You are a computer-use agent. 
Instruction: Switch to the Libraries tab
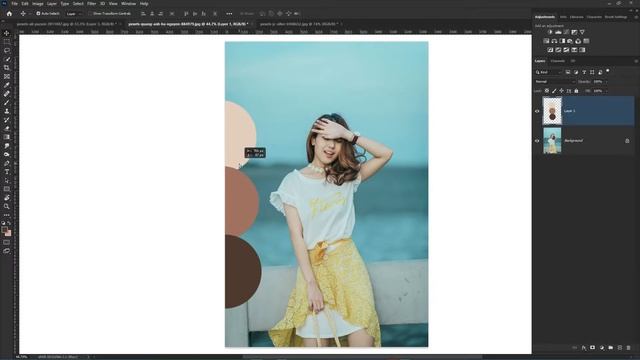pyautogui.click(x=576, y=17)
